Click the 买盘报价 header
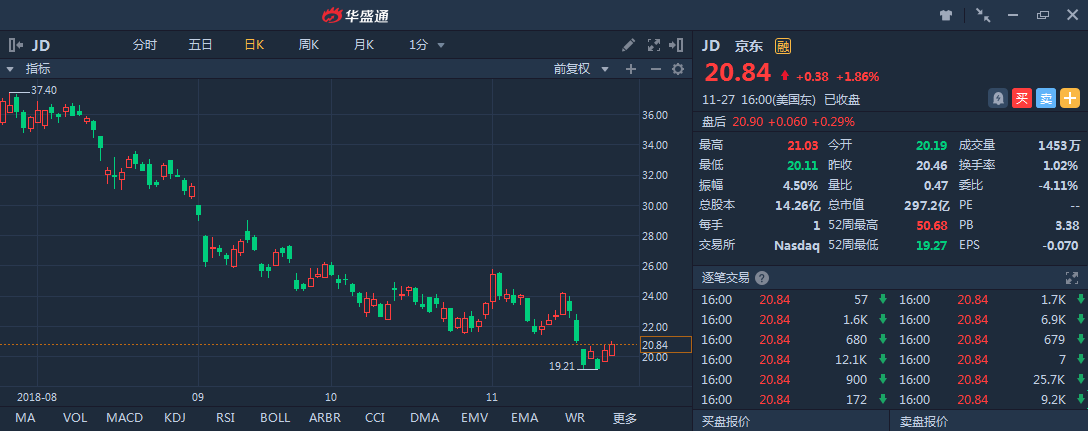The image size is (1088, 431). click(726, 421)
